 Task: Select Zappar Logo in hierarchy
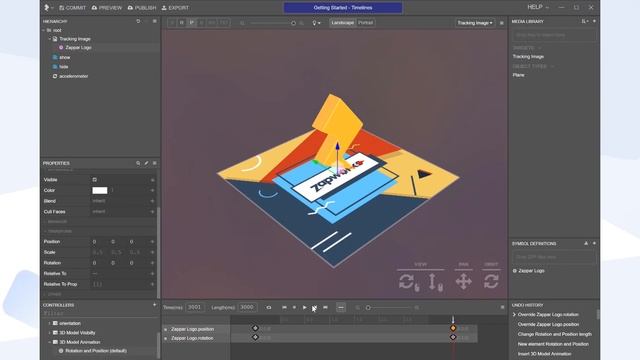[x=78, y=48]
